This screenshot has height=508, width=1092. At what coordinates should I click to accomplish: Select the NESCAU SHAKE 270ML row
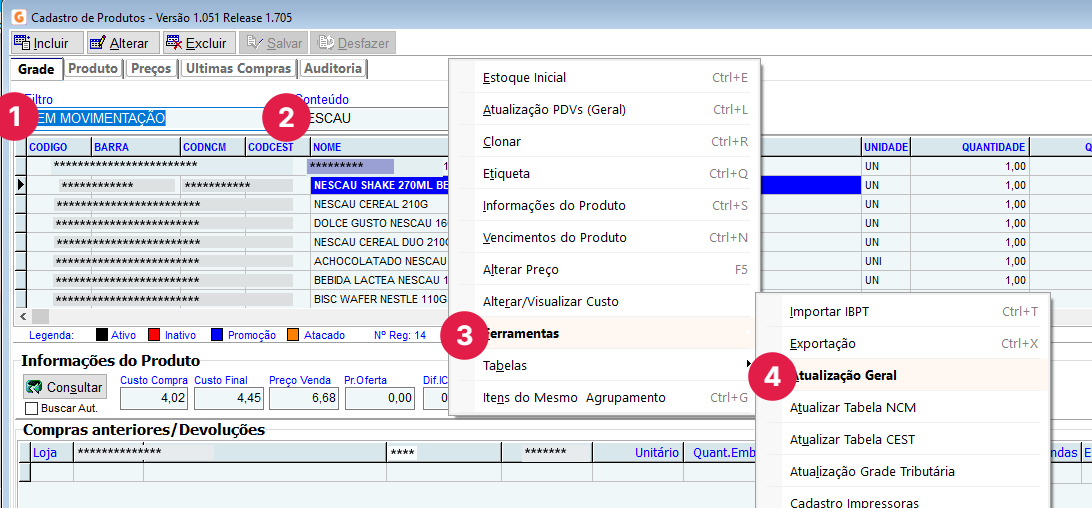[x=380, y=185]
